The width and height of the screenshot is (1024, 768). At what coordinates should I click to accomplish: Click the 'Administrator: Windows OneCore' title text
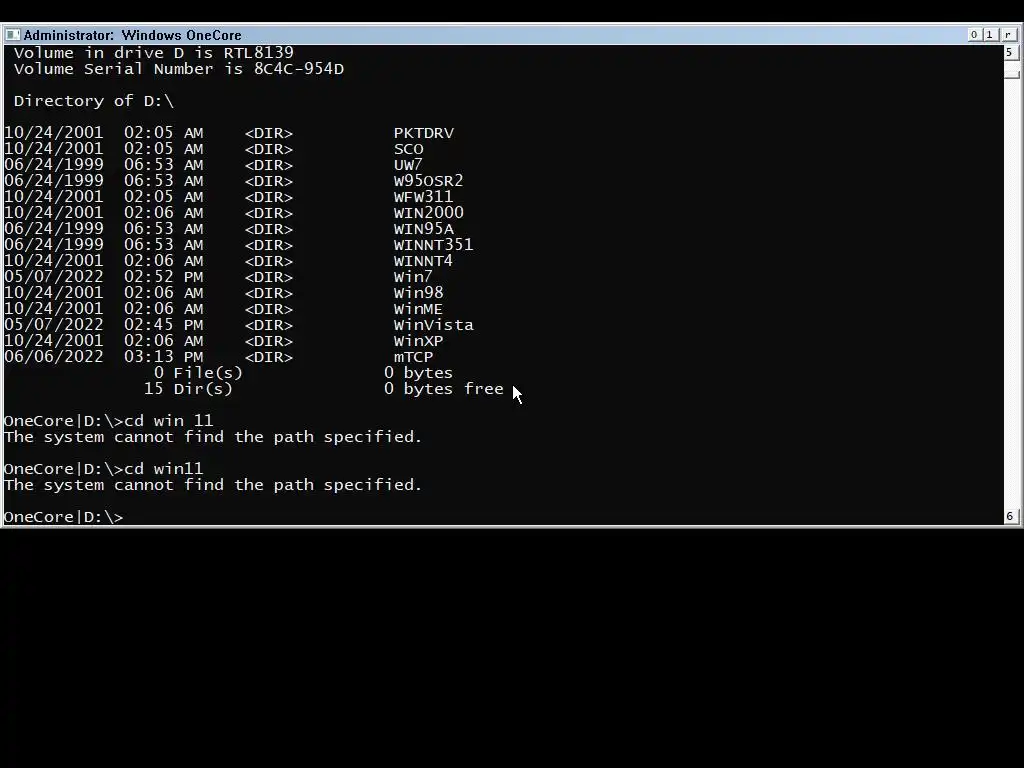[133, 35]
